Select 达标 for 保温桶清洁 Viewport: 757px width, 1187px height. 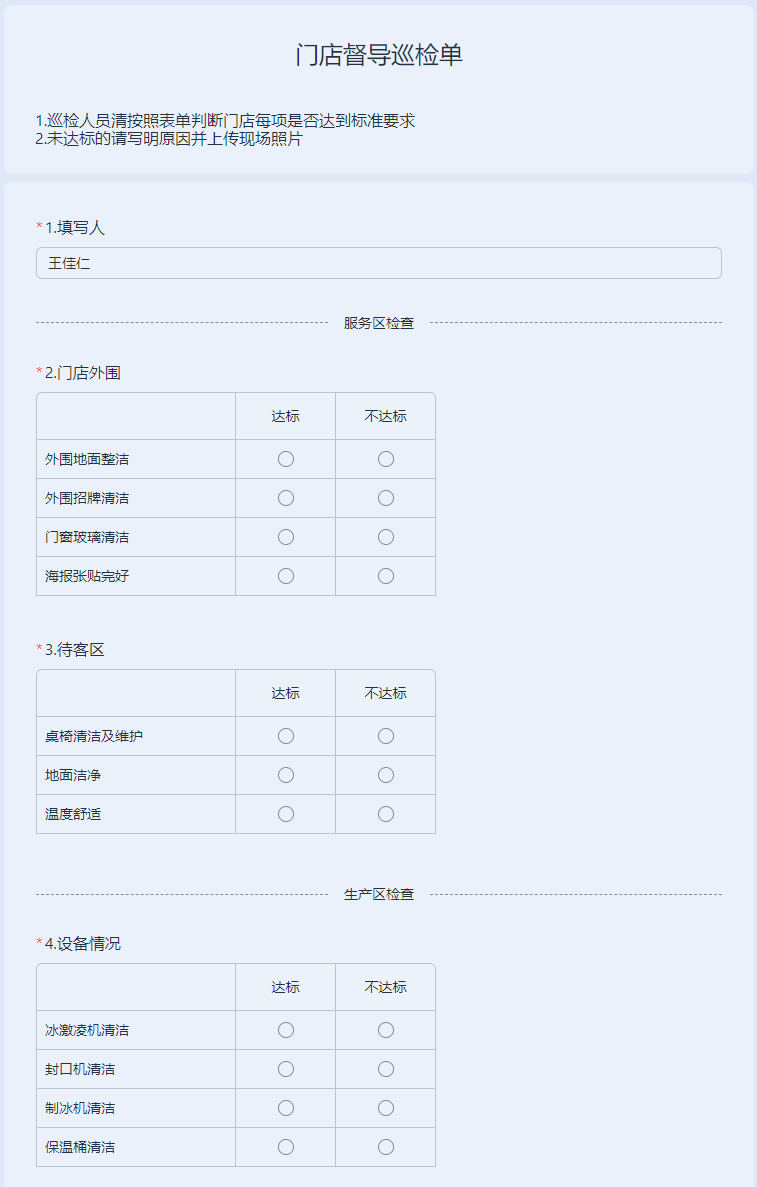[285, 1147]
